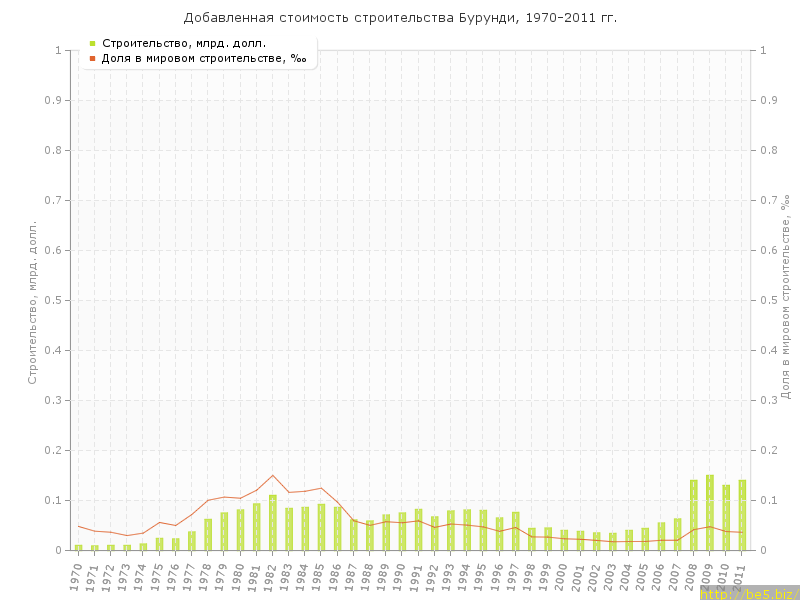Click the 1970 x-axis year label
The height and width of the screenshot is (600, 800).
[x=78, y=577]
